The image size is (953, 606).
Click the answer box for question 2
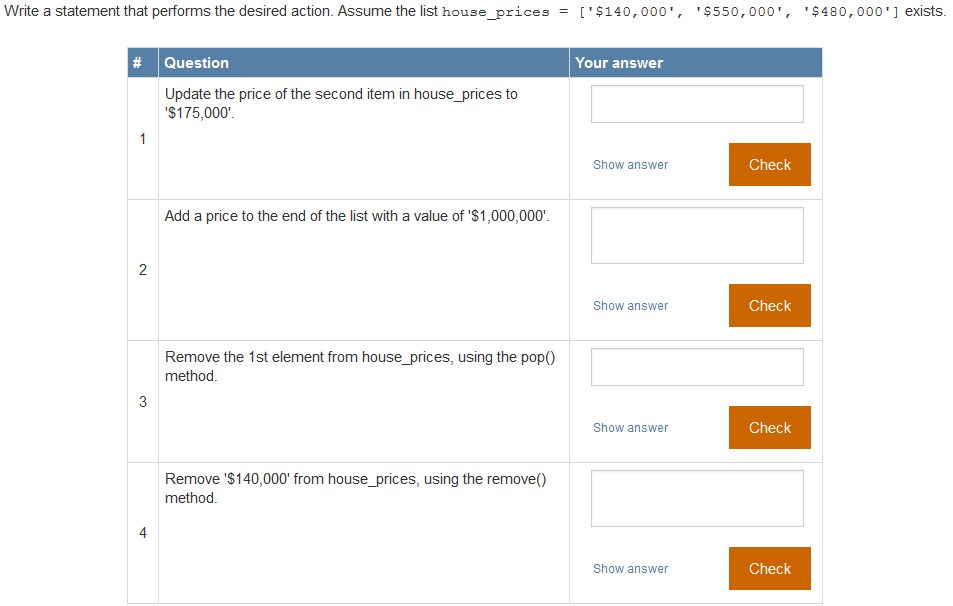coord(697,235)
